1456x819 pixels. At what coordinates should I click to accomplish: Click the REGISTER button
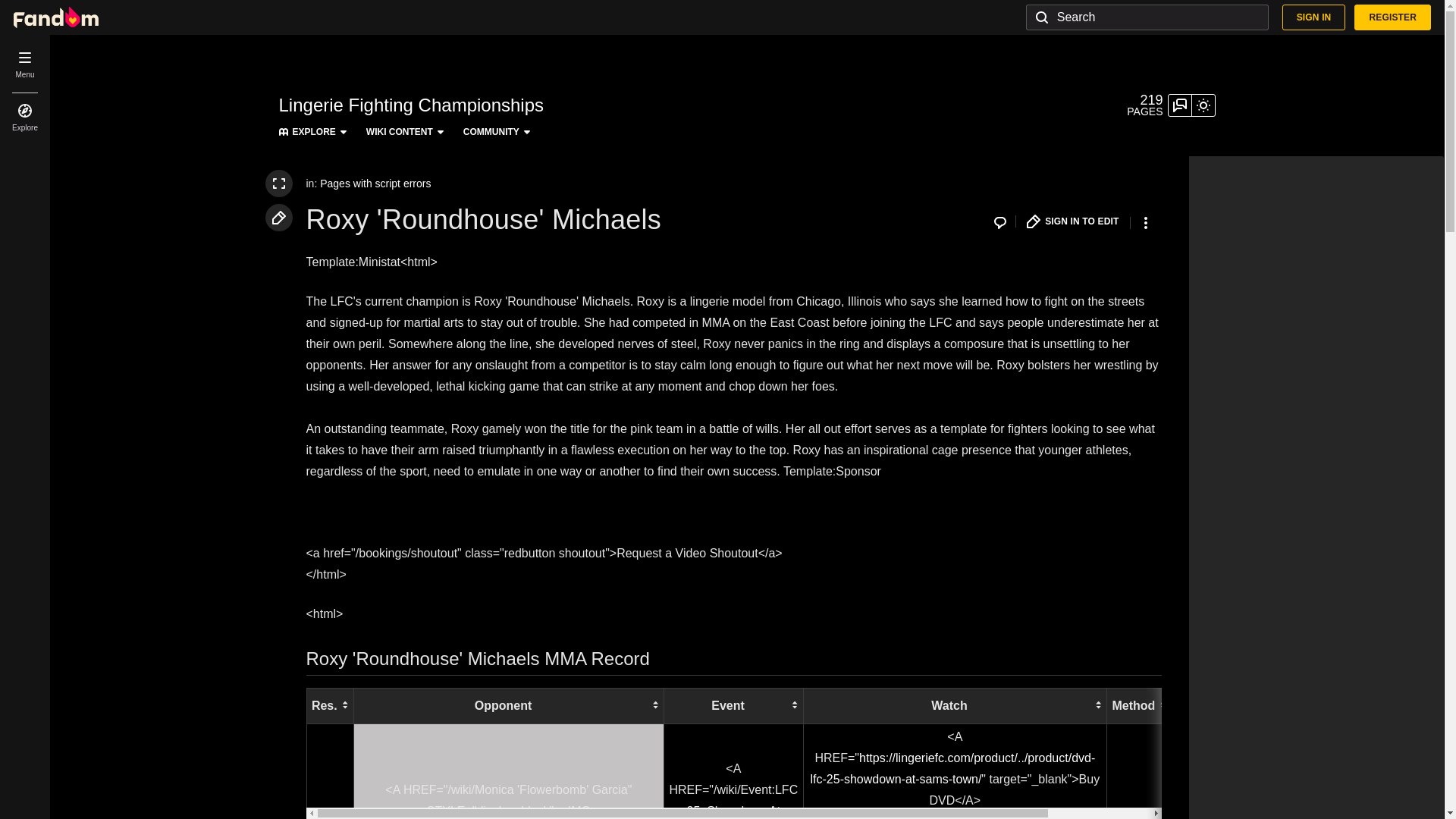point(1392,17)
